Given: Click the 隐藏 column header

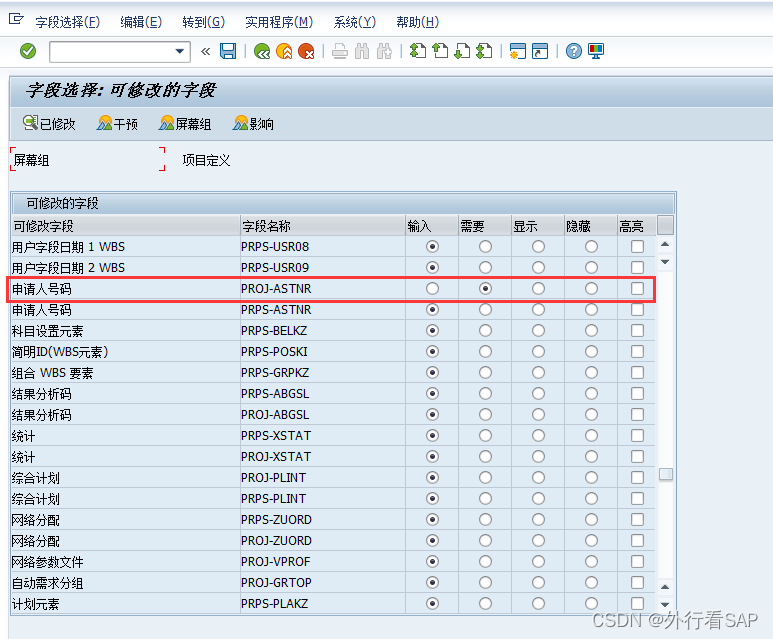Looking at the screenshot, I should pos(591,226).
